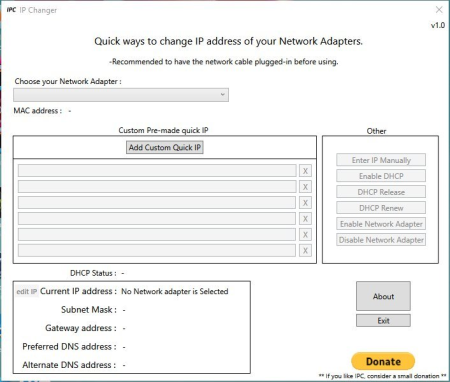Screen dimensions: 450x382
Task: Click Enter IP Manually button
Action: click(x=381, y=160)
